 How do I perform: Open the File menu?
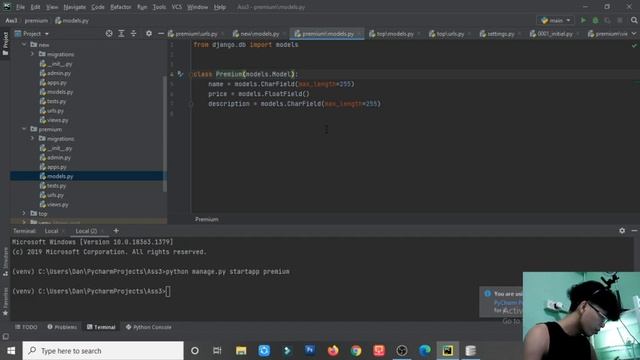[x=20, y=7]
